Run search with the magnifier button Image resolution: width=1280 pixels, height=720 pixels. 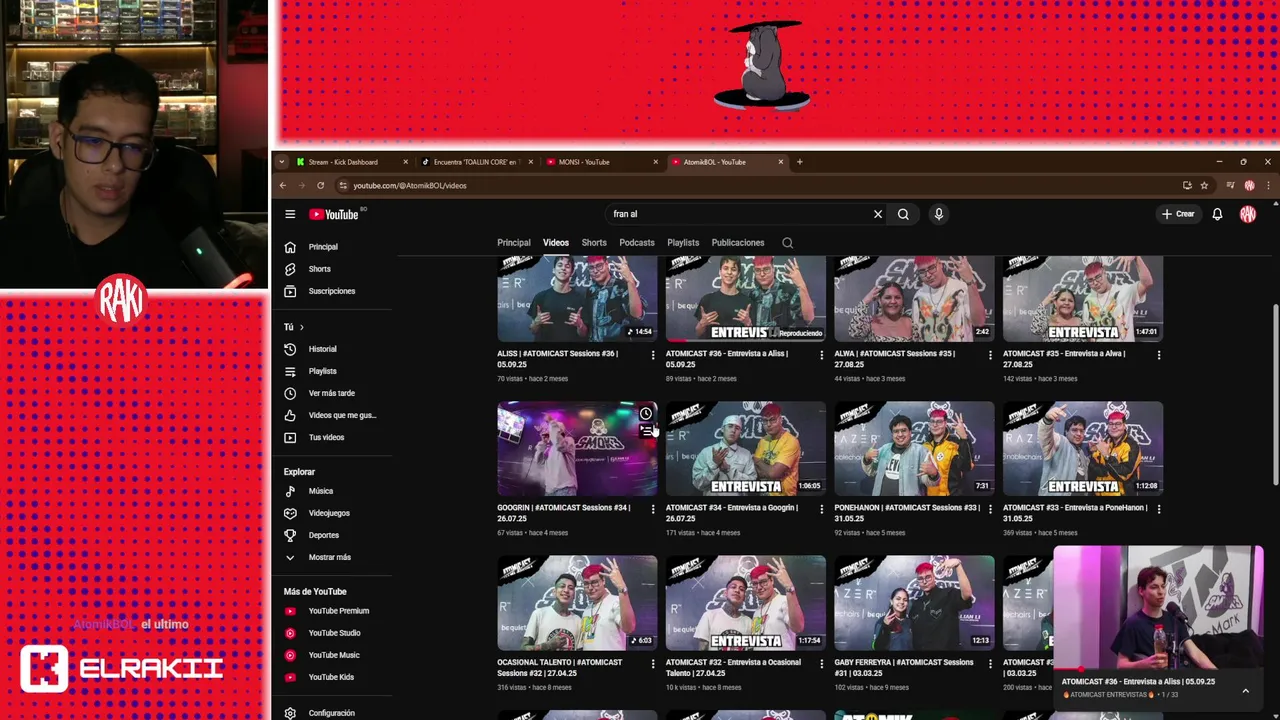[903, 214]
